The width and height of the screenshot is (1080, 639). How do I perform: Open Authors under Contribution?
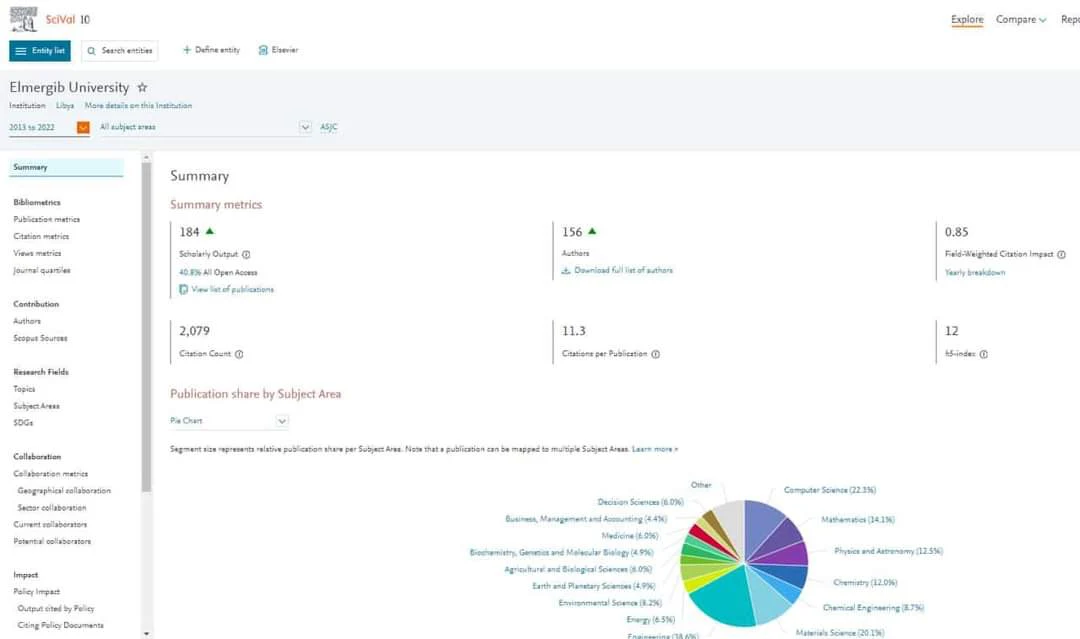tap(27, 321)
